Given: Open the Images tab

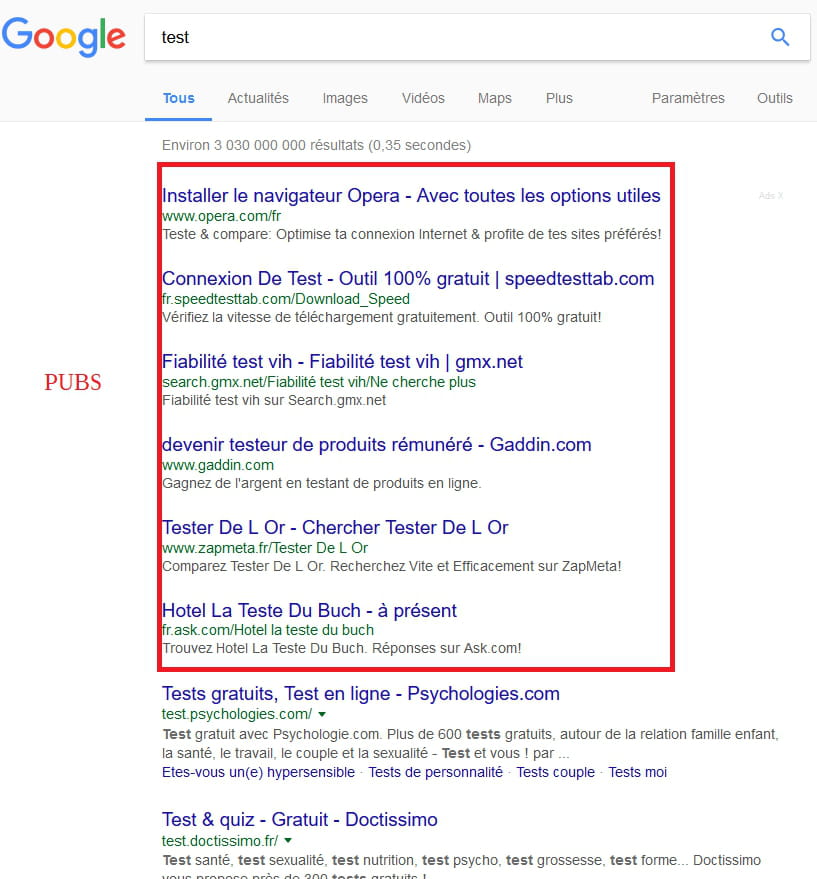Looking at the screenshot, I should click(x=345, y=98).
